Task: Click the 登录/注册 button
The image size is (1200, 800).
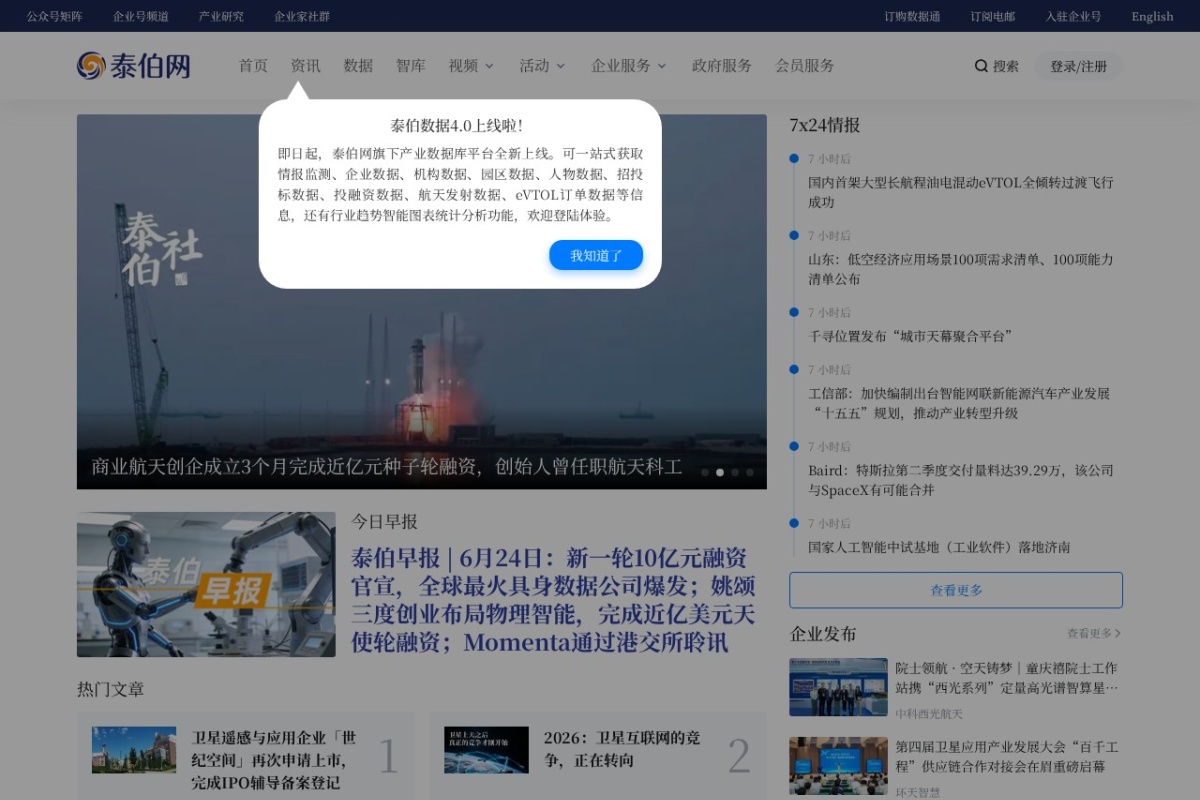Action: coord(1078,66)
